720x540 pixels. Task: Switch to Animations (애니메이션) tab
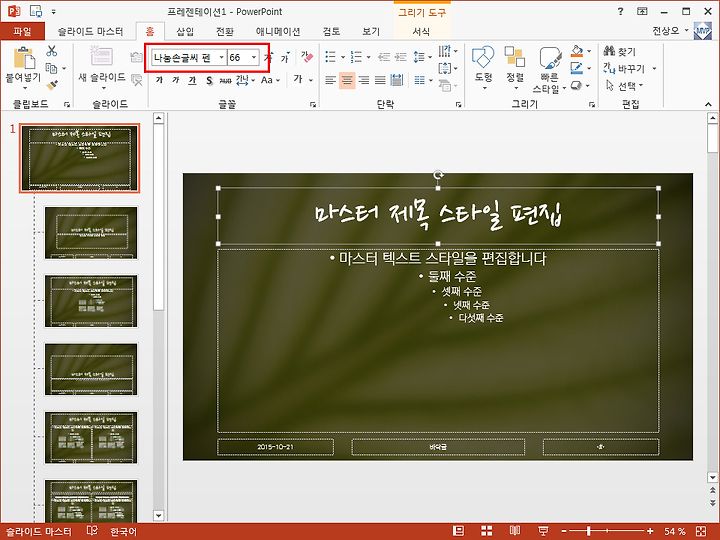coord(278,31)
